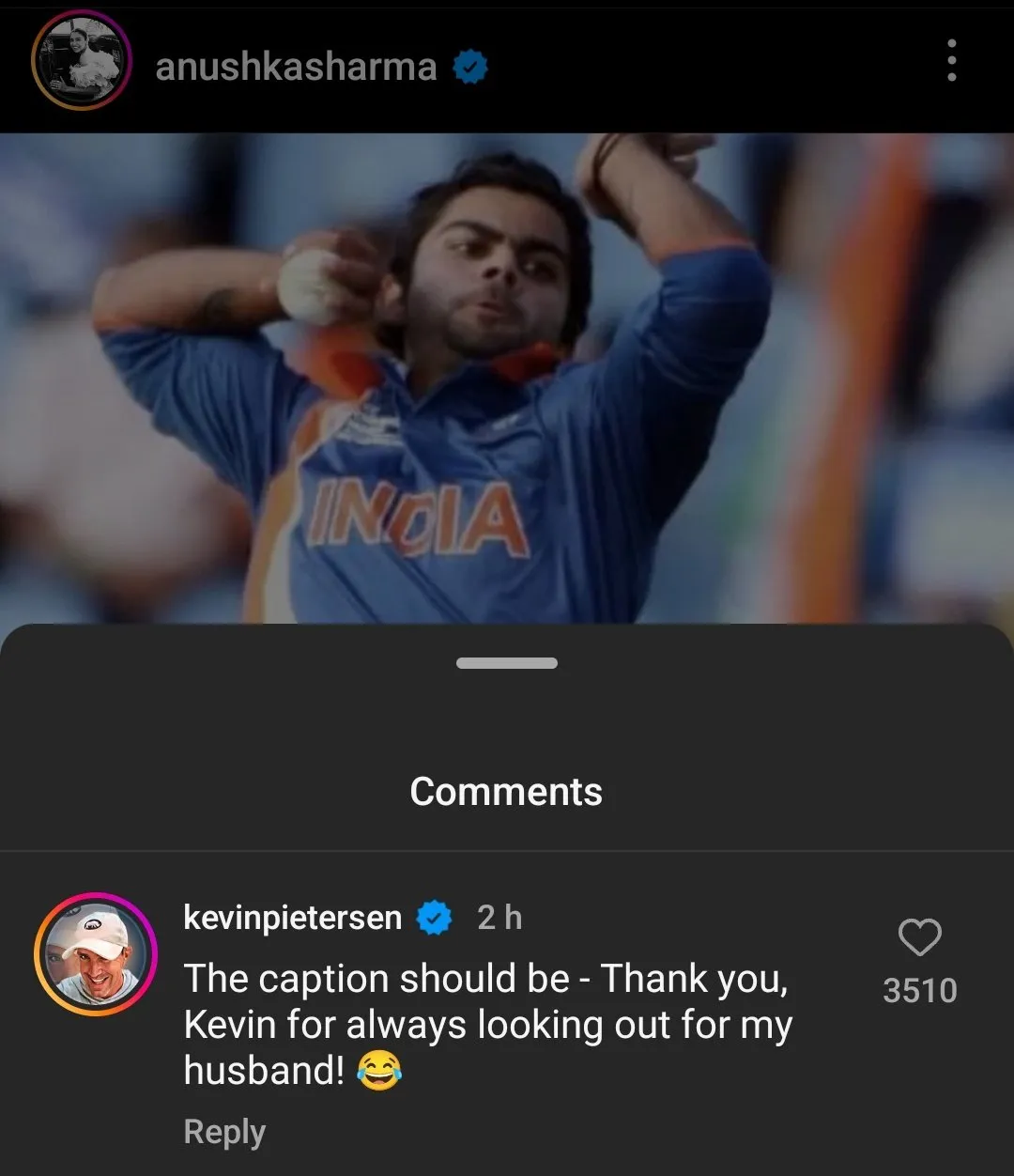Open the three-dot more options menu
Screen dimensions: 1014x1176
point(951,62)
